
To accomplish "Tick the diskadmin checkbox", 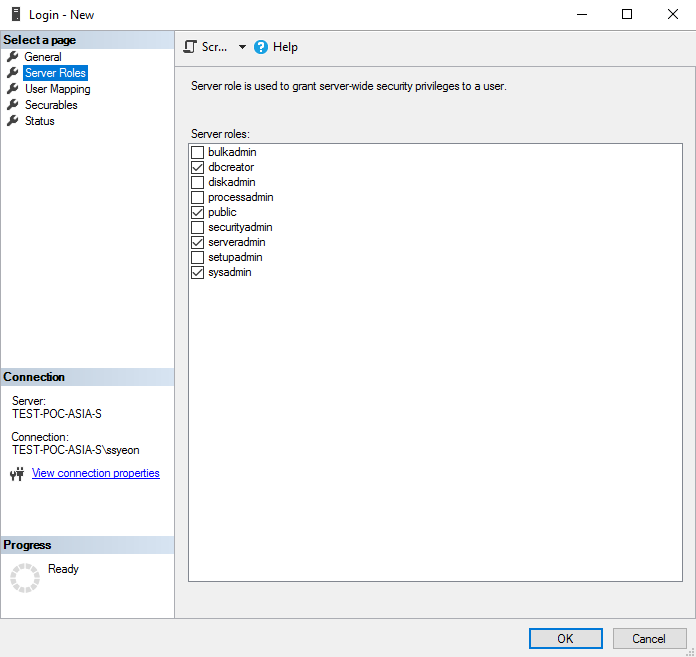I will pyautogui.click(x=197, y=182).
